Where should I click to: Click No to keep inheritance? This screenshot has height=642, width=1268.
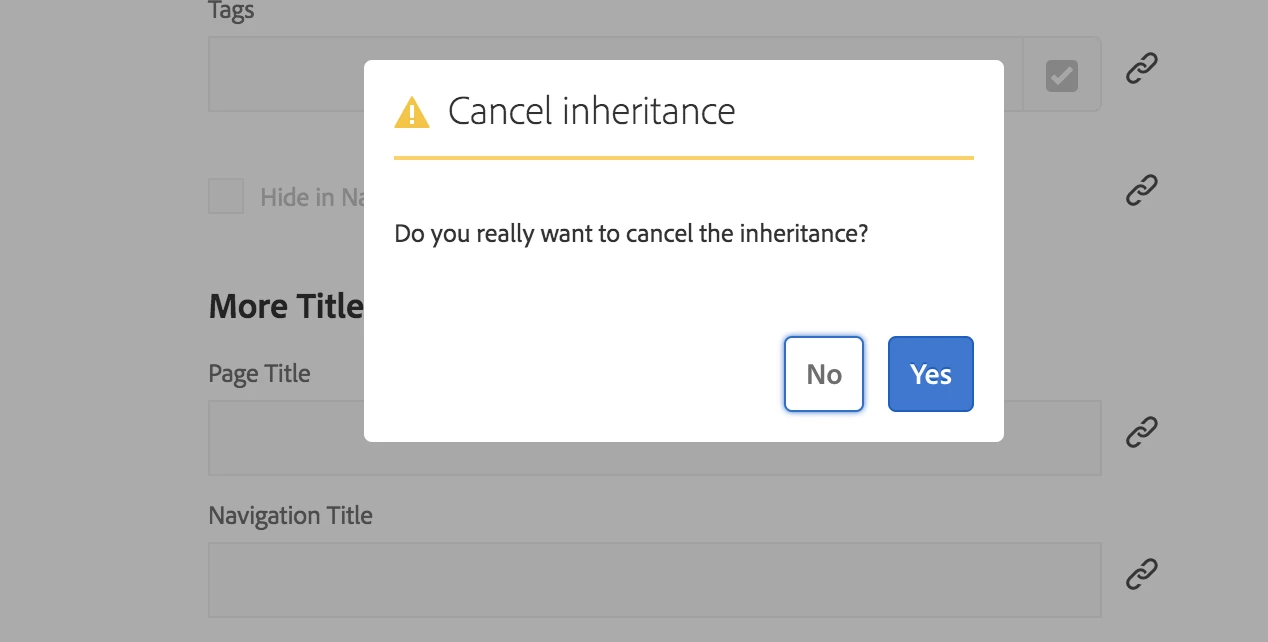pyautogui.click(x=823, y=374)
